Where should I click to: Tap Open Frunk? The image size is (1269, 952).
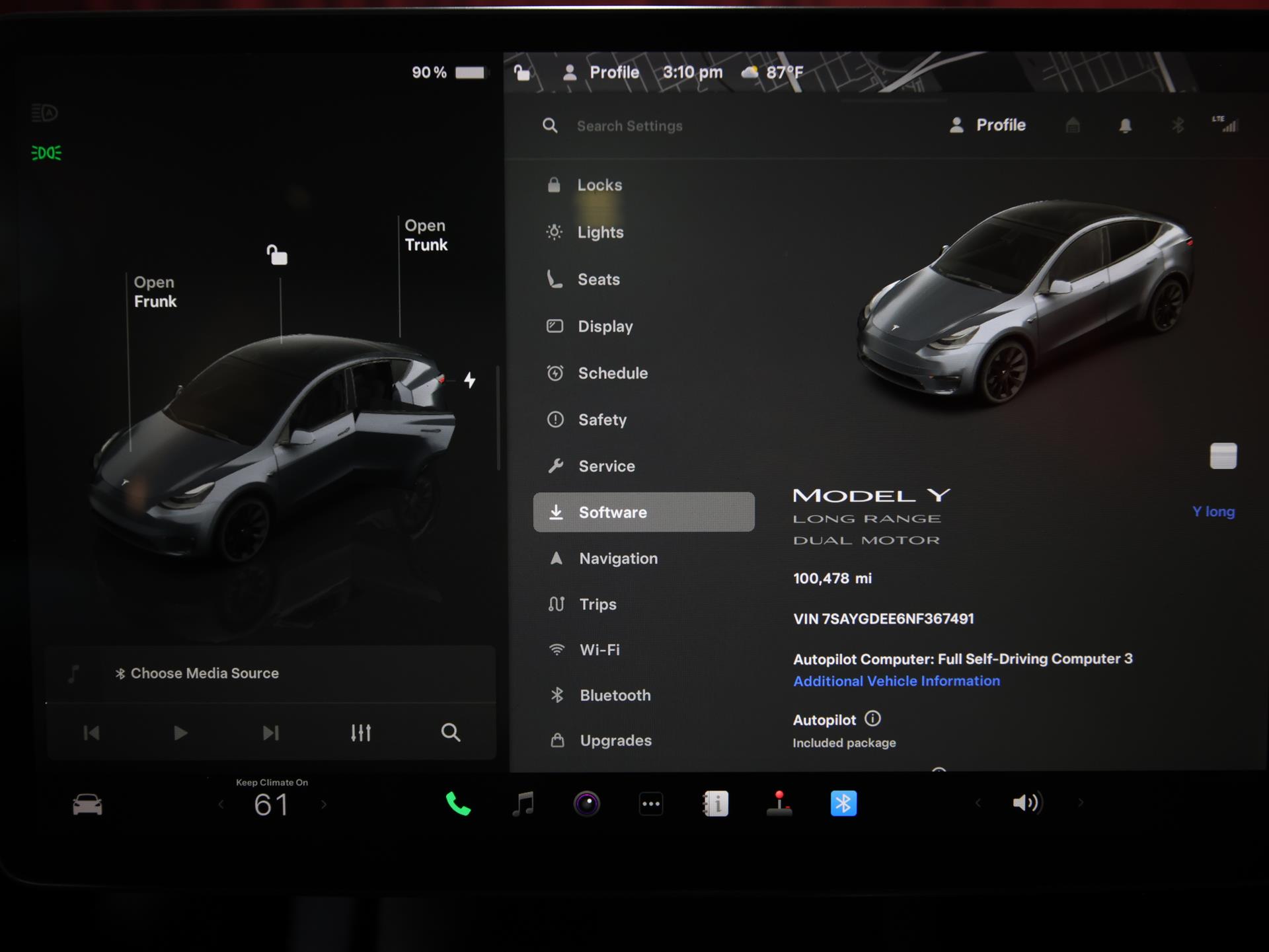155,291
